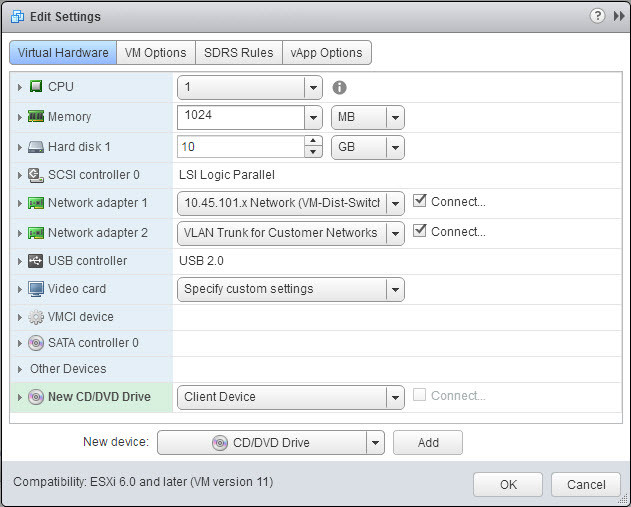Click the CPU info icon
Viewport: 631px width, 507px height.
tap(340, 88)
